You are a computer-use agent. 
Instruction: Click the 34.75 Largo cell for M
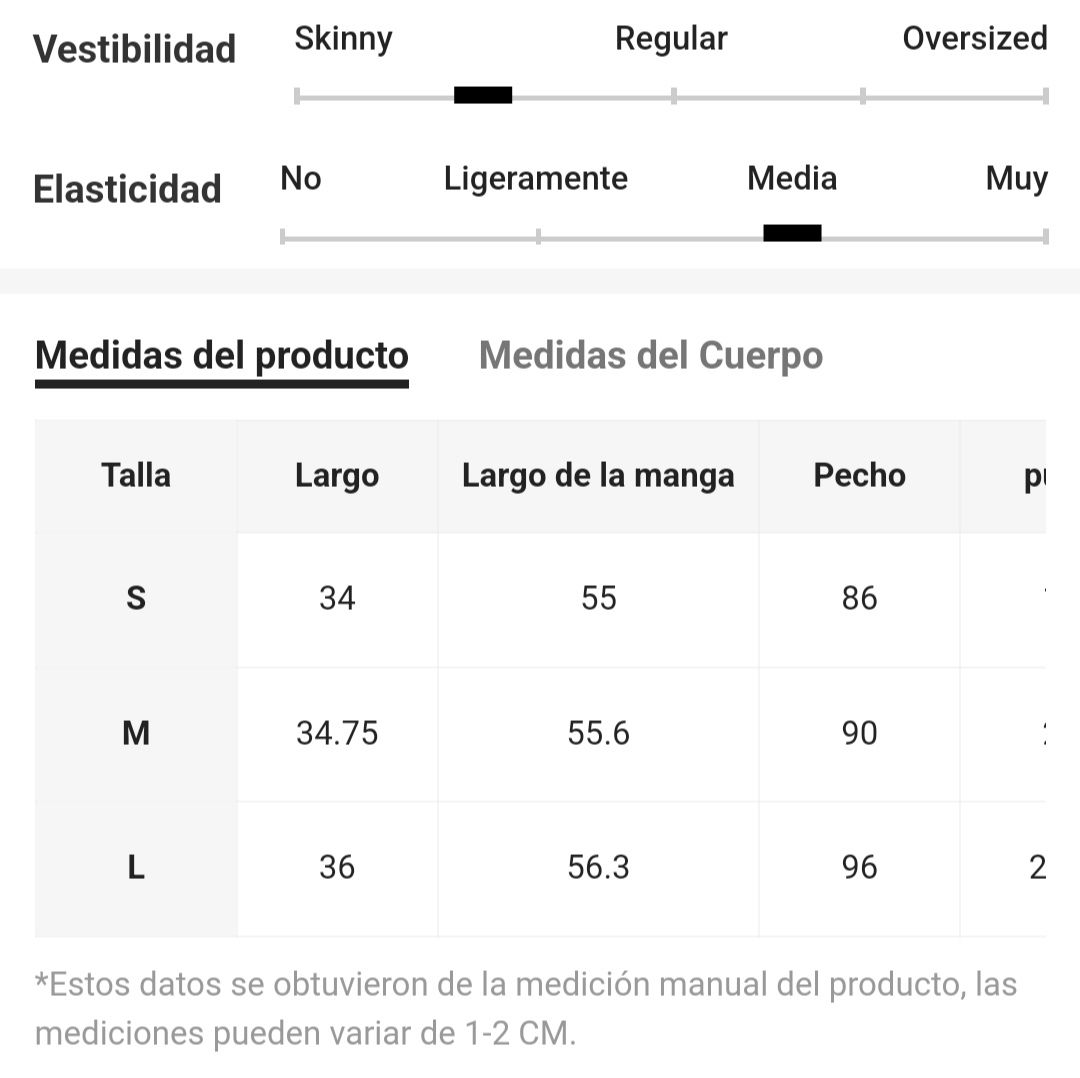pos(338,734)
